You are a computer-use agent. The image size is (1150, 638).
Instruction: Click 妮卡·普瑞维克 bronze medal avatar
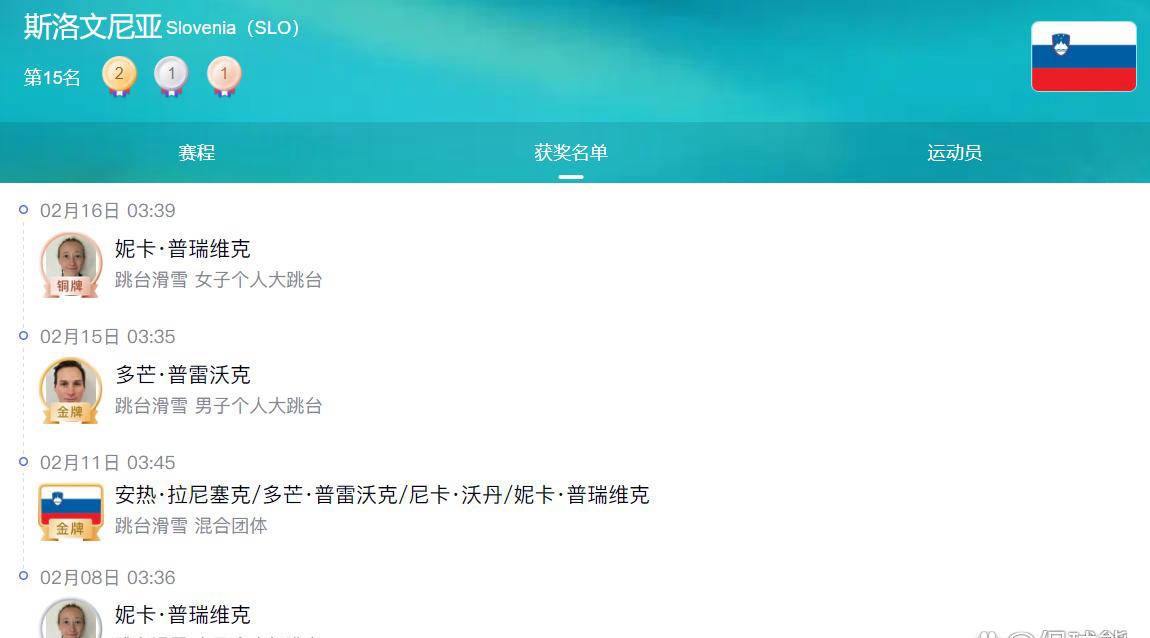tap(70, 265)
